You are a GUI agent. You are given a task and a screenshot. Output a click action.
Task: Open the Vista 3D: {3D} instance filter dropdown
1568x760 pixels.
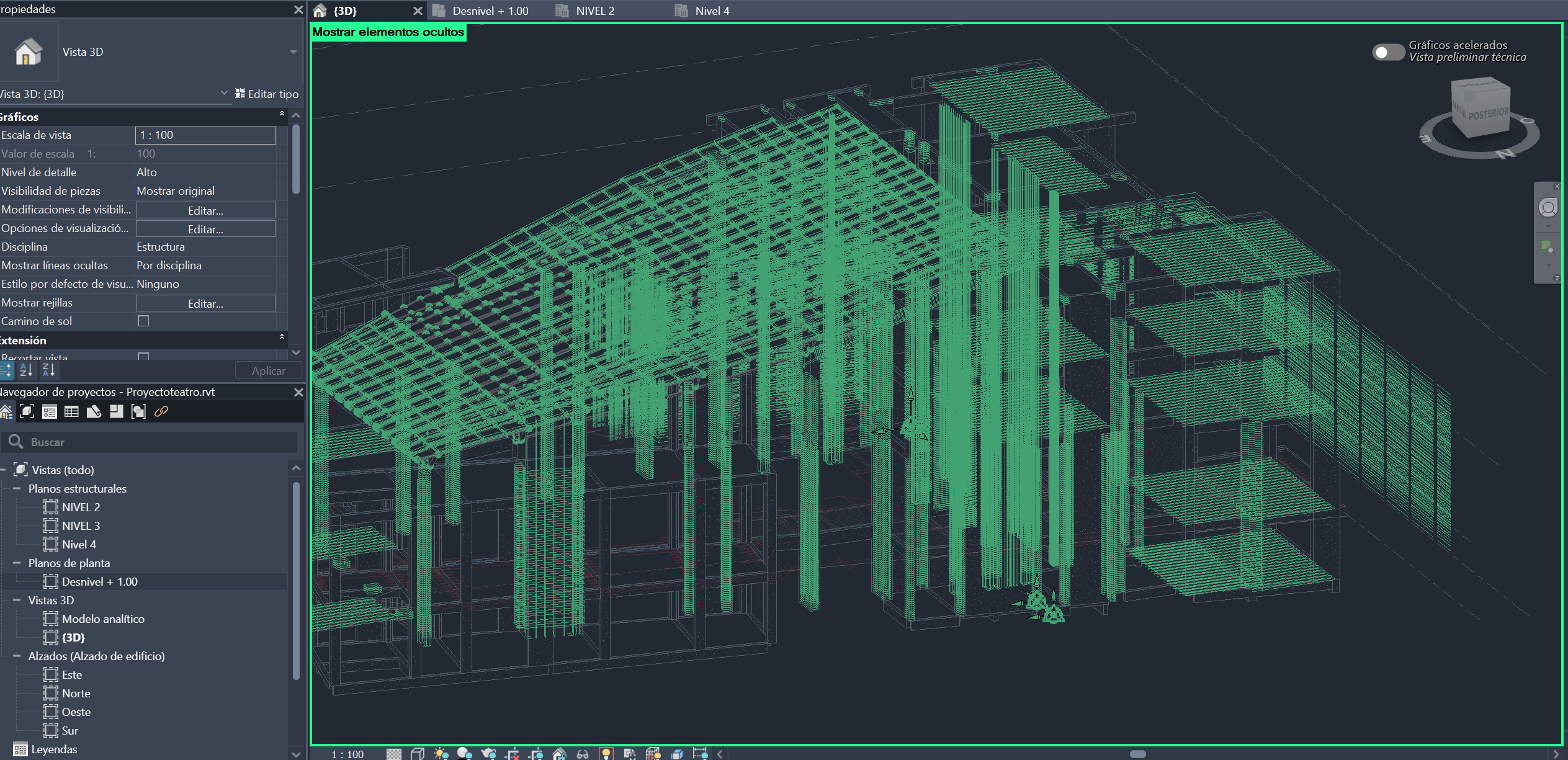coord(224,93)
